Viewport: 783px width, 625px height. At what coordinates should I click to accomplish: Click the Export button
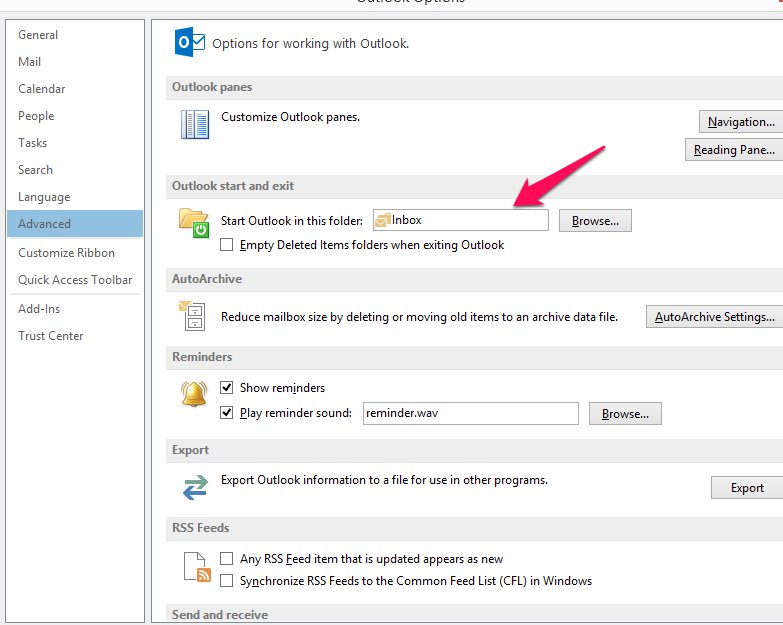(x=747, y=487)
